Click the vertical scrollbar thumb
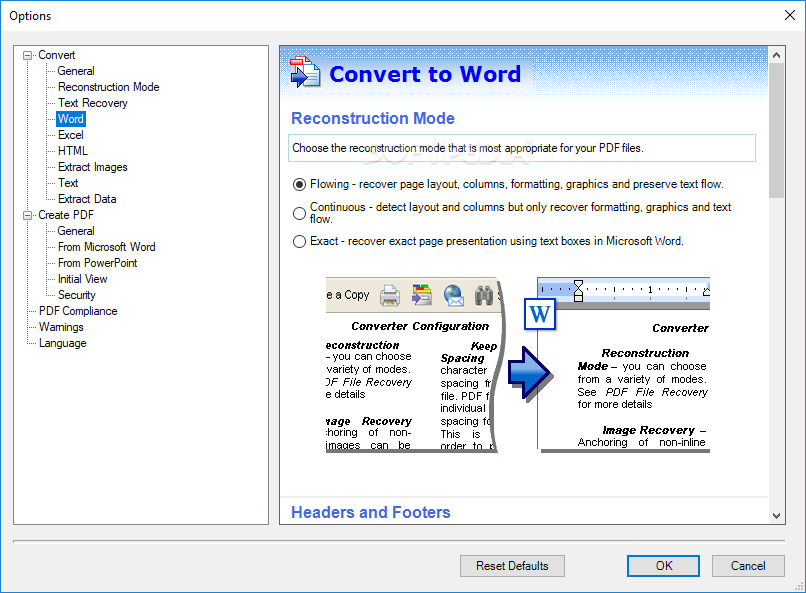 (x=777, y=131)
